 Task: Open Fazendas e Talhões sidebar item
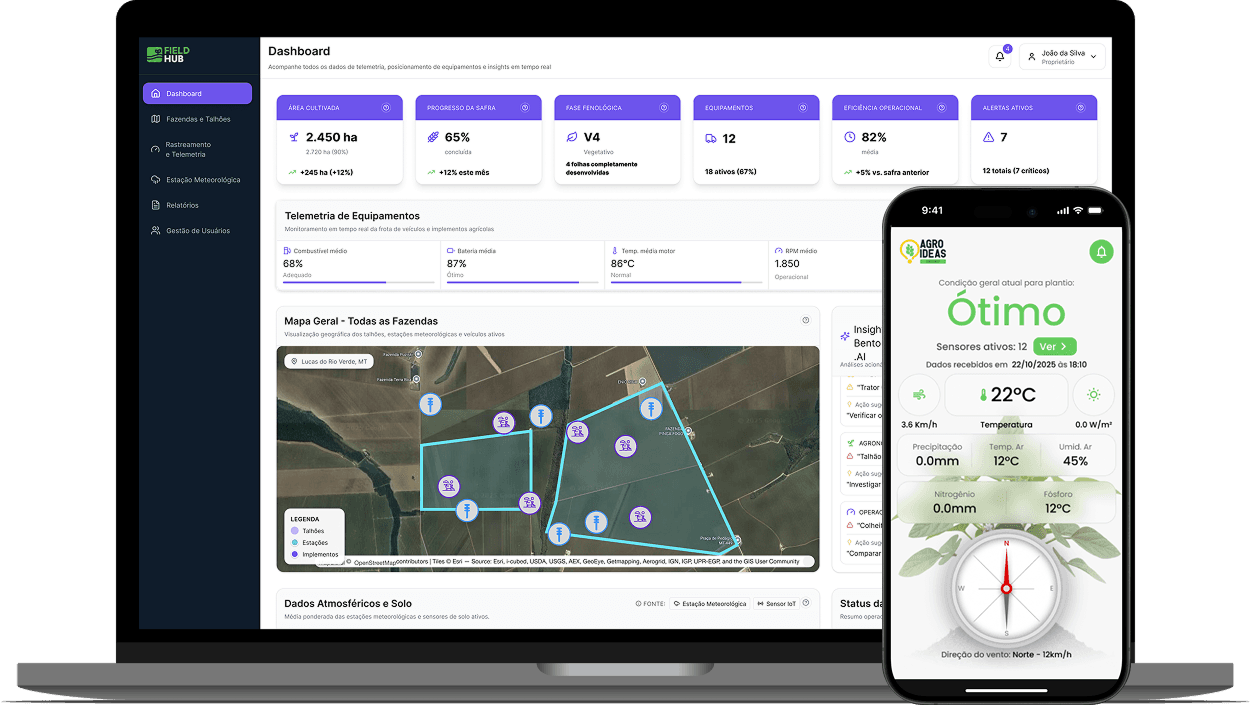(197, 119)
